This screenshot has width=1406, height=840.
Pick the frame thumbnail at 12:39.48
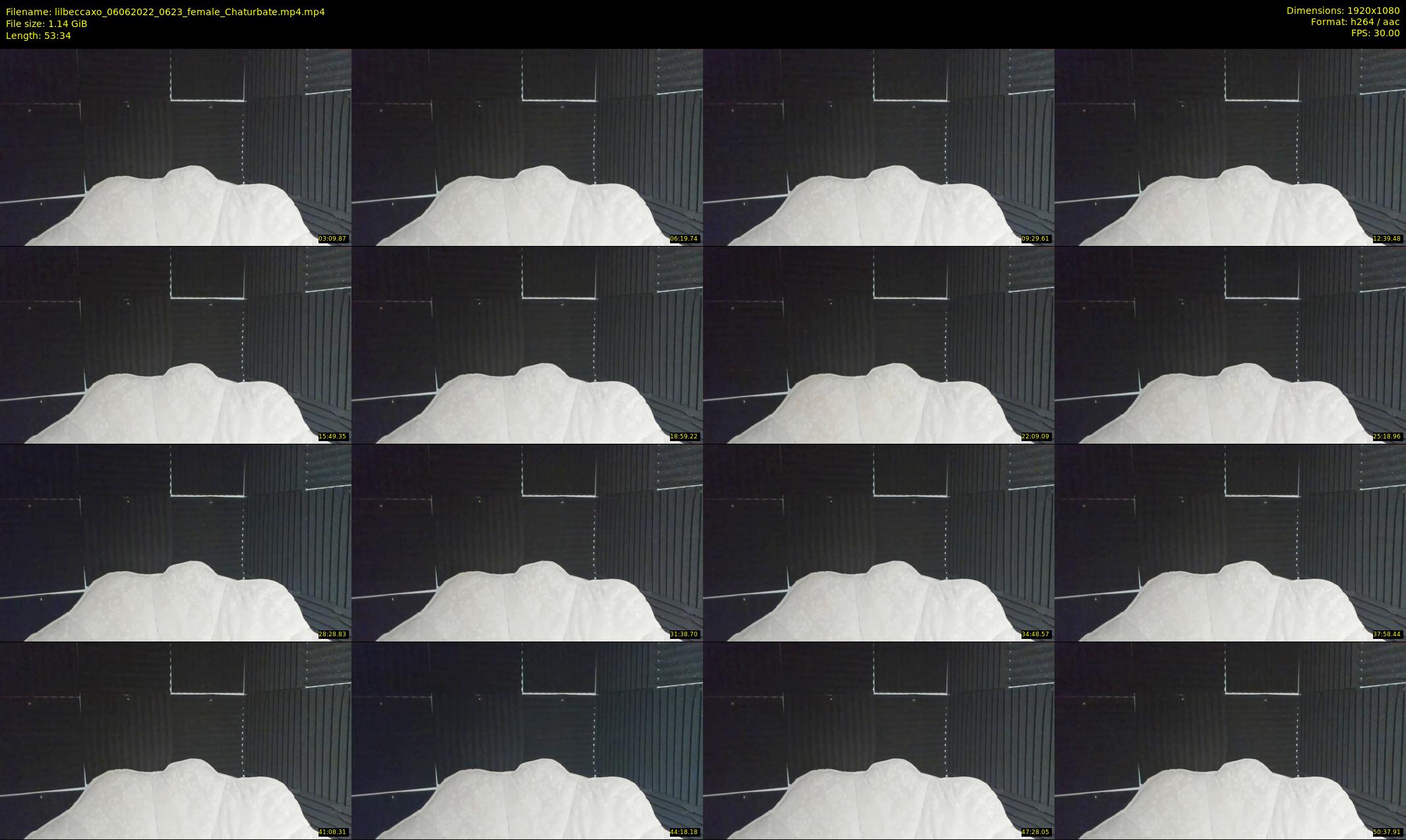tap(1231, 147)
